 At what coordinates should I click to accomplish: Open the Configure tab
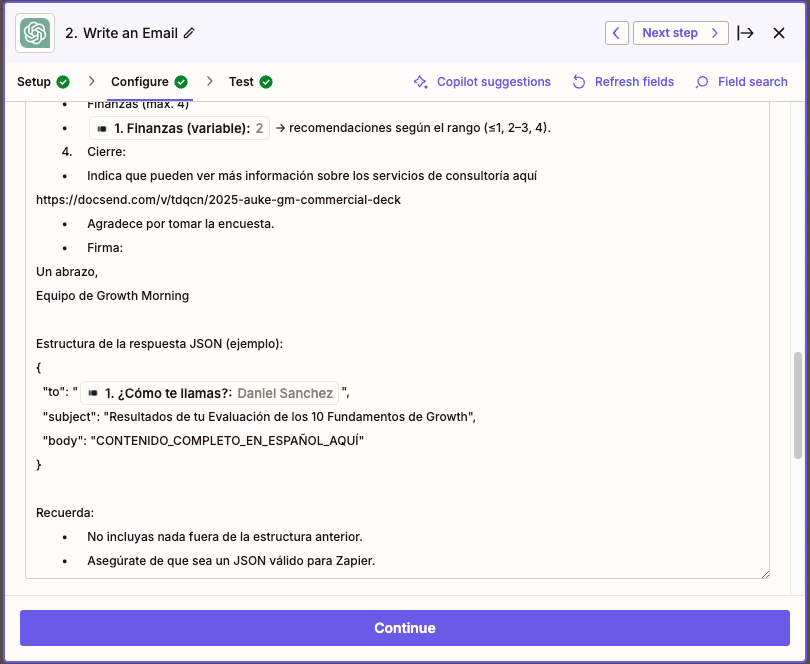click(x=149, y=82)
